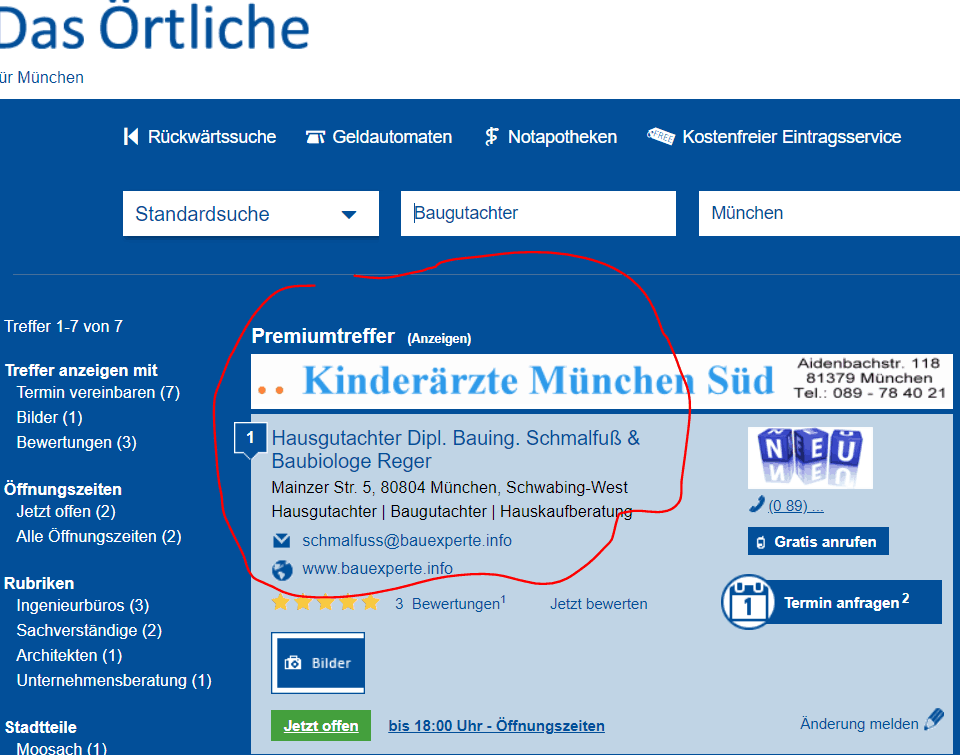This screenshot has width=960, height=755.
Task: Click the pencil icon next to Änderung melden
Action: click(934, 719)
